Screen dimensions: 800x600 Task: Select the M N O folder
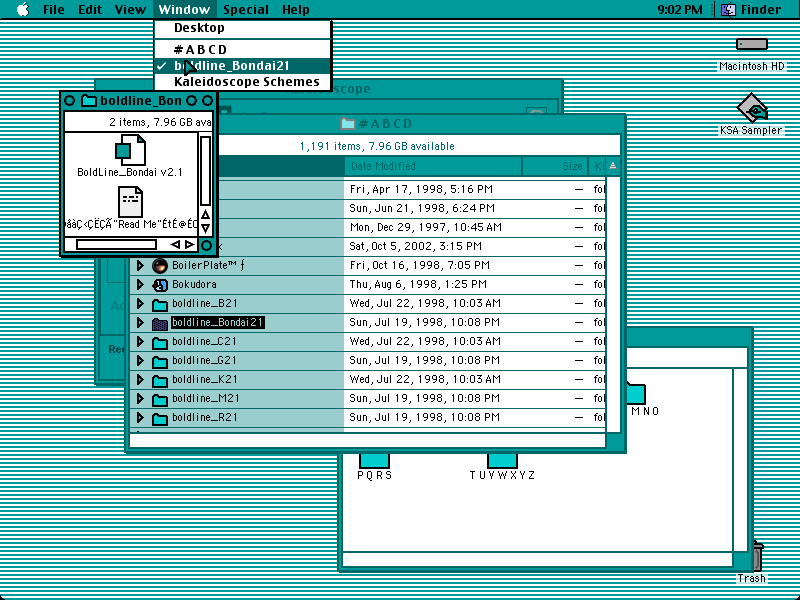[636, 393]
